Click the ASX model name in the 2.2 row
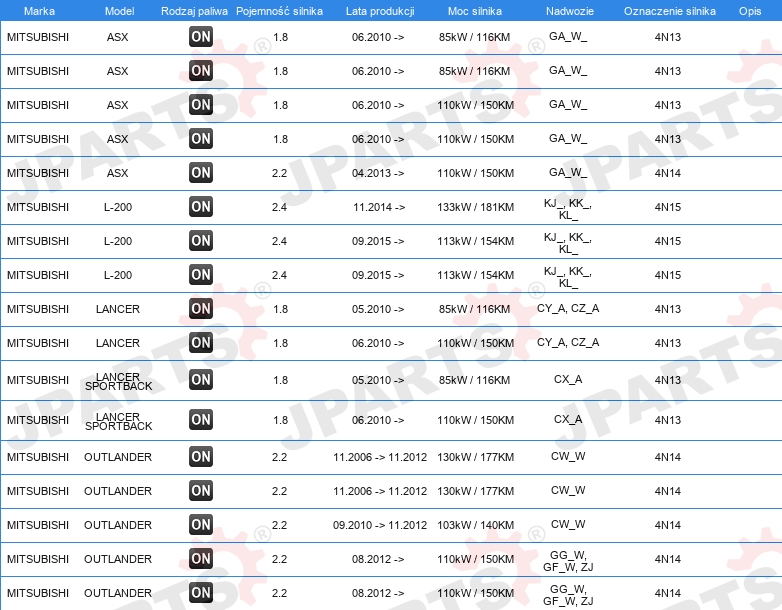The image size is (782, 610). (x=118, y=173)
